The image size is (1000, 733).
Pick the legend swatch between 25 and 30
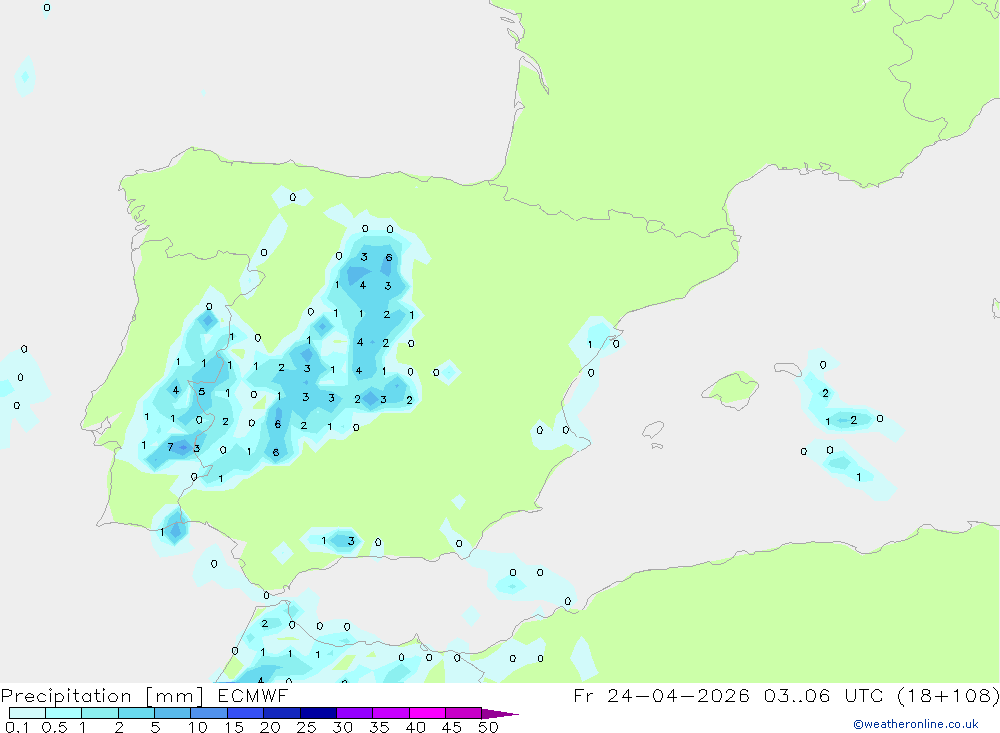318,713
